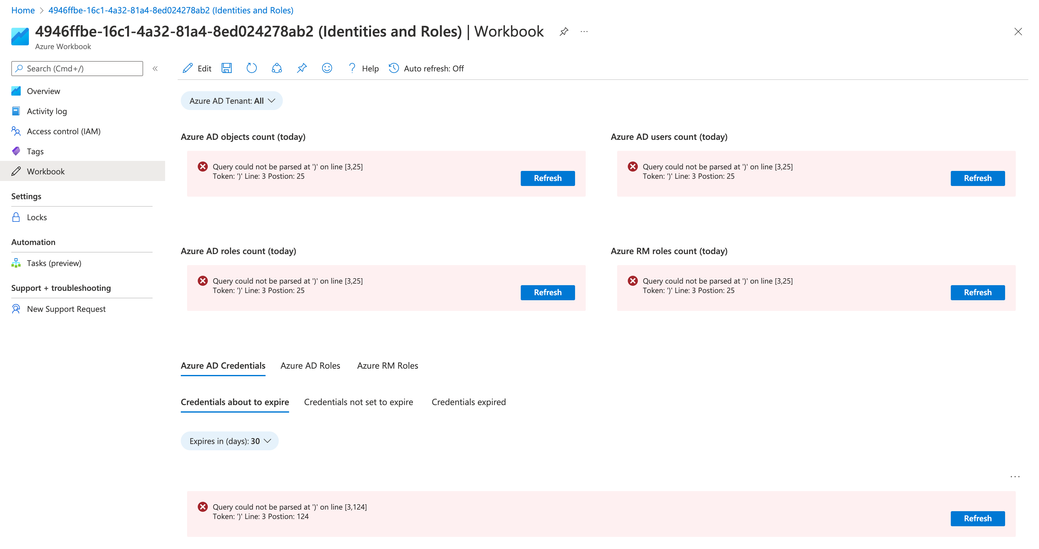Pin the workbook using title pin icon
This screenshot has width=1039, height=549.
pyautogui.click(x=564, y=32)
